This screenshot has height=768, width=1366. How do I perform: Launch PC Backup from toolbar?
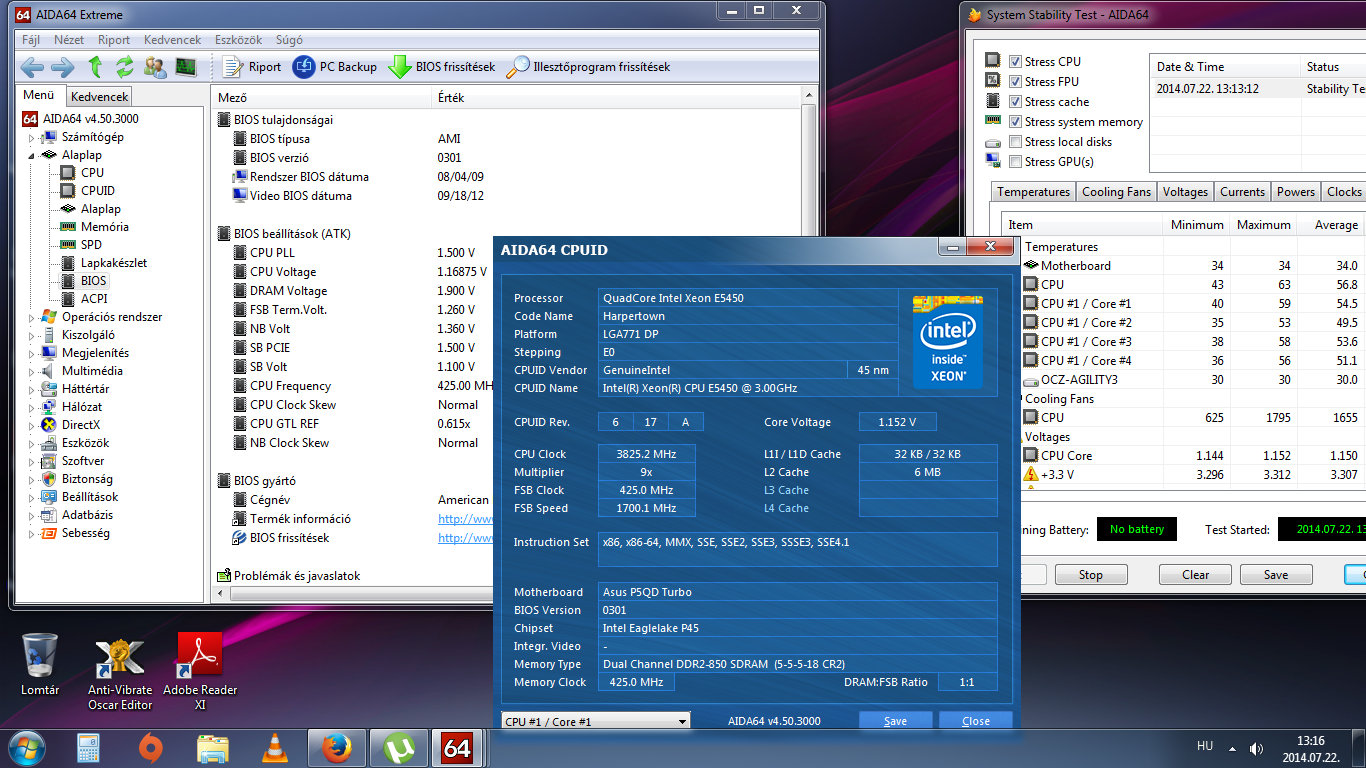point(335,67)
